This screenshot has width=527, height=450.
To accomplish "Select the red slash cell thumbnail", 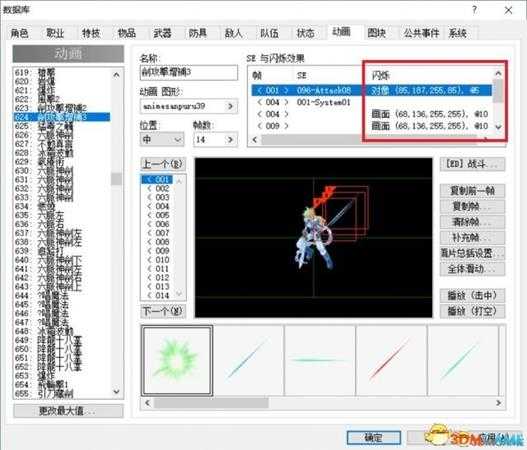I will [391, 361].
